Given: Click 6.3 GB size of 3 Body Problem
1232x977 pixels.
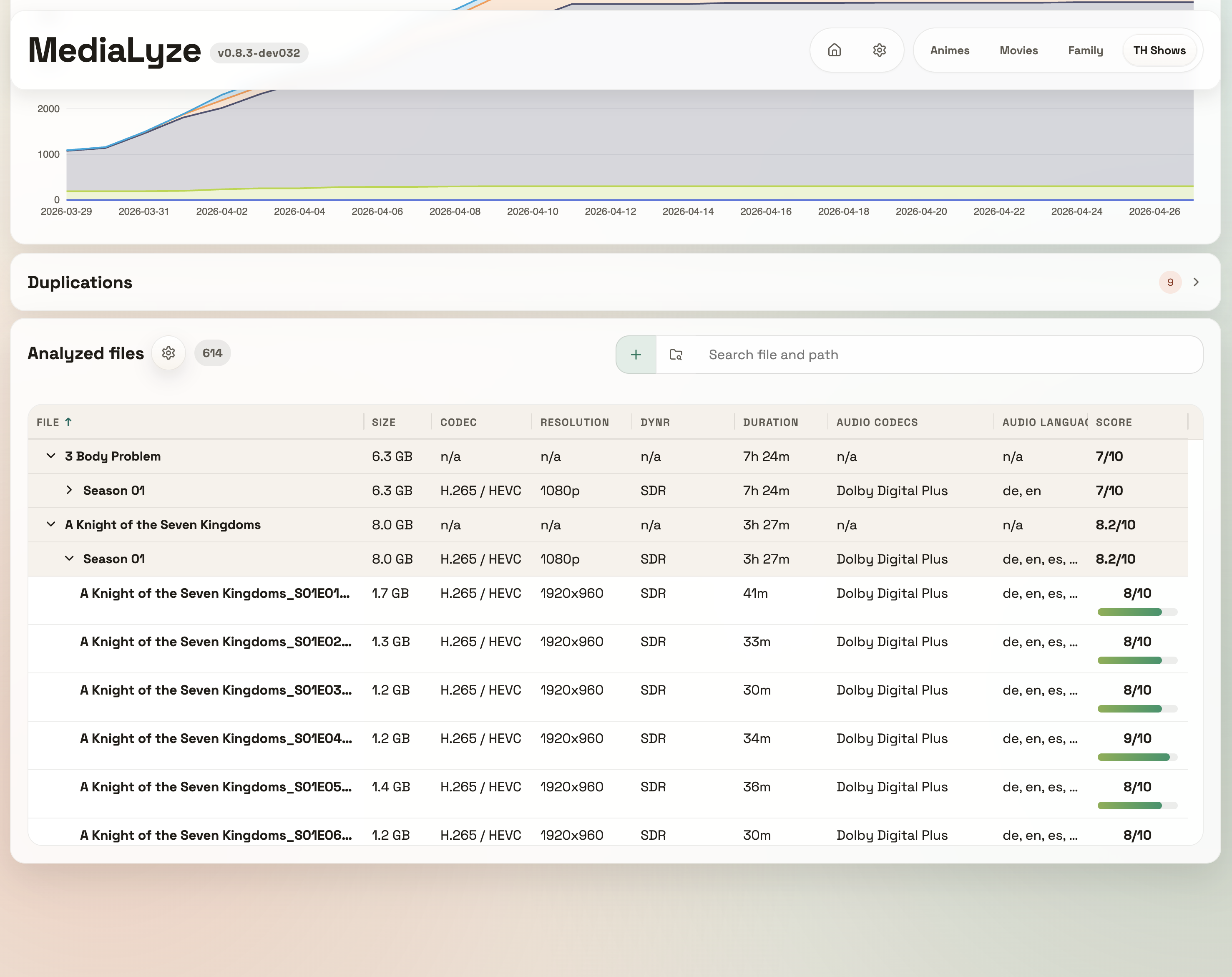Looking at the screenshot, I should pos(392,456).
